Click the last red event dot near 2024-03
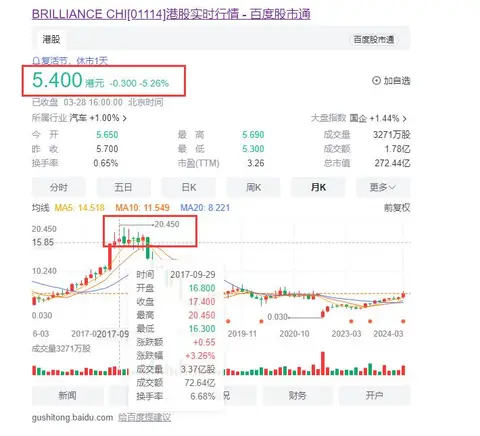This screenshot has height=436, width=480. 403,321
